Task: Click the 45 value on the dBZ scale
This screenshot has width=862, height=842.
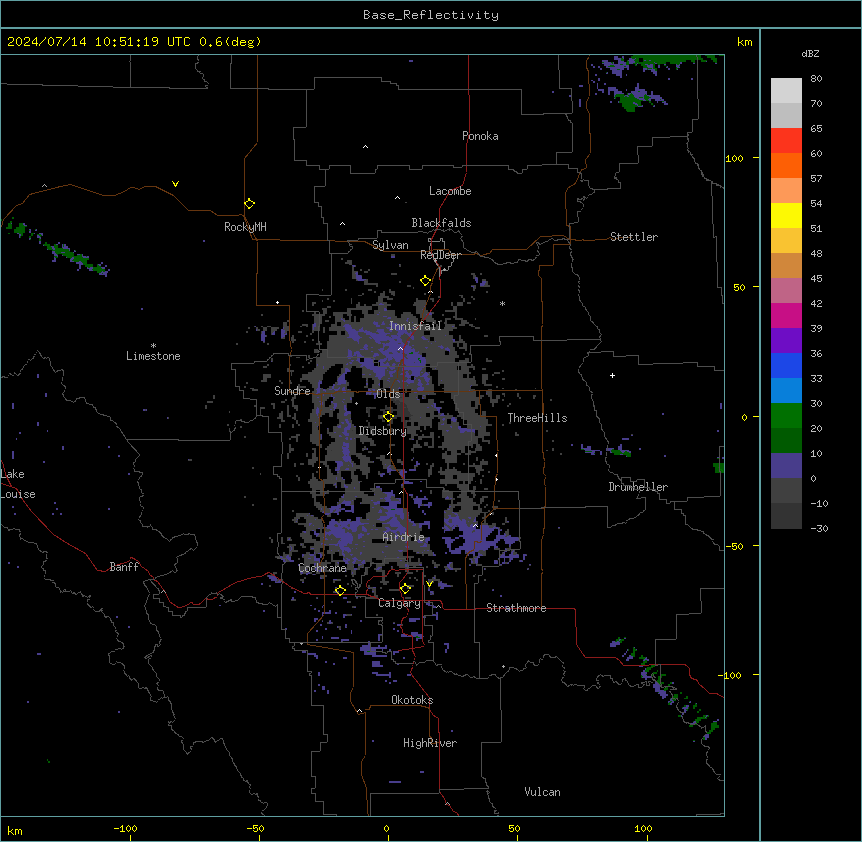Action: click(816, 278)
